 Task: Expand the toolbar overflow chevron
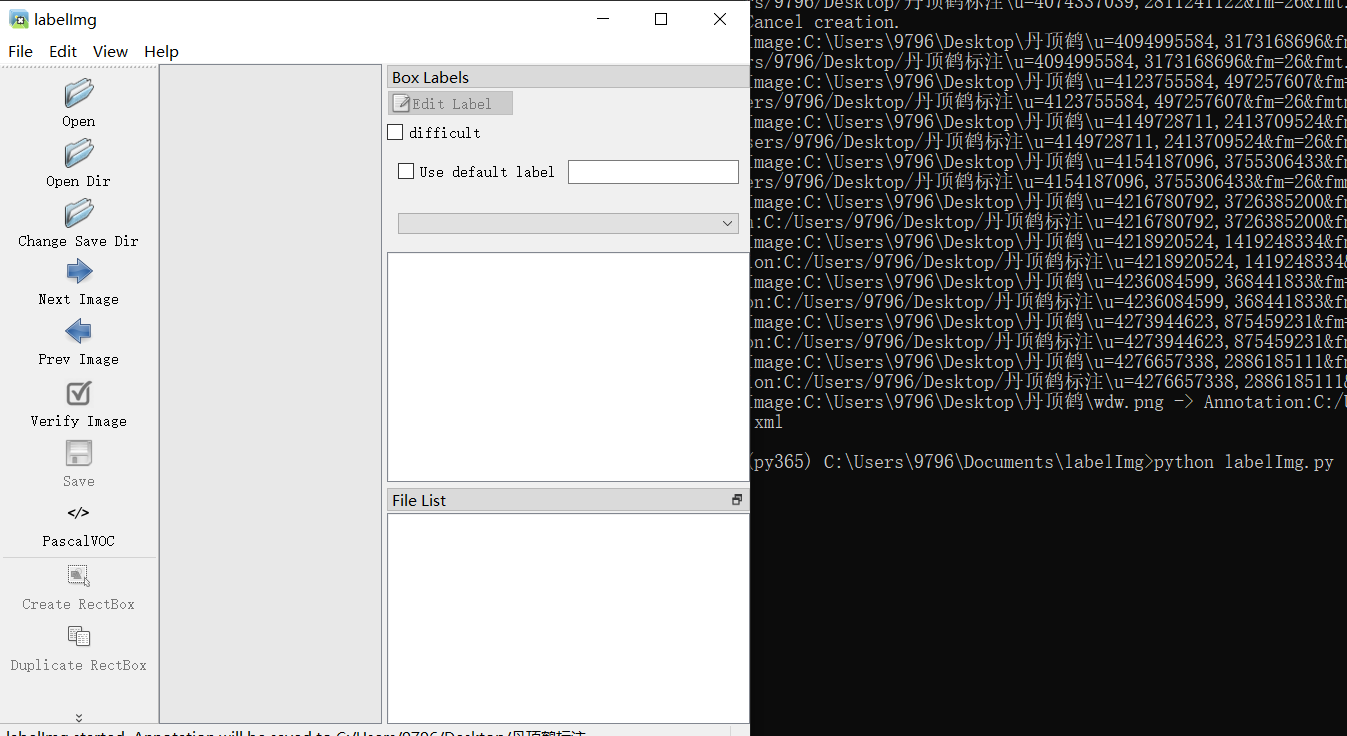coord(79,717)
